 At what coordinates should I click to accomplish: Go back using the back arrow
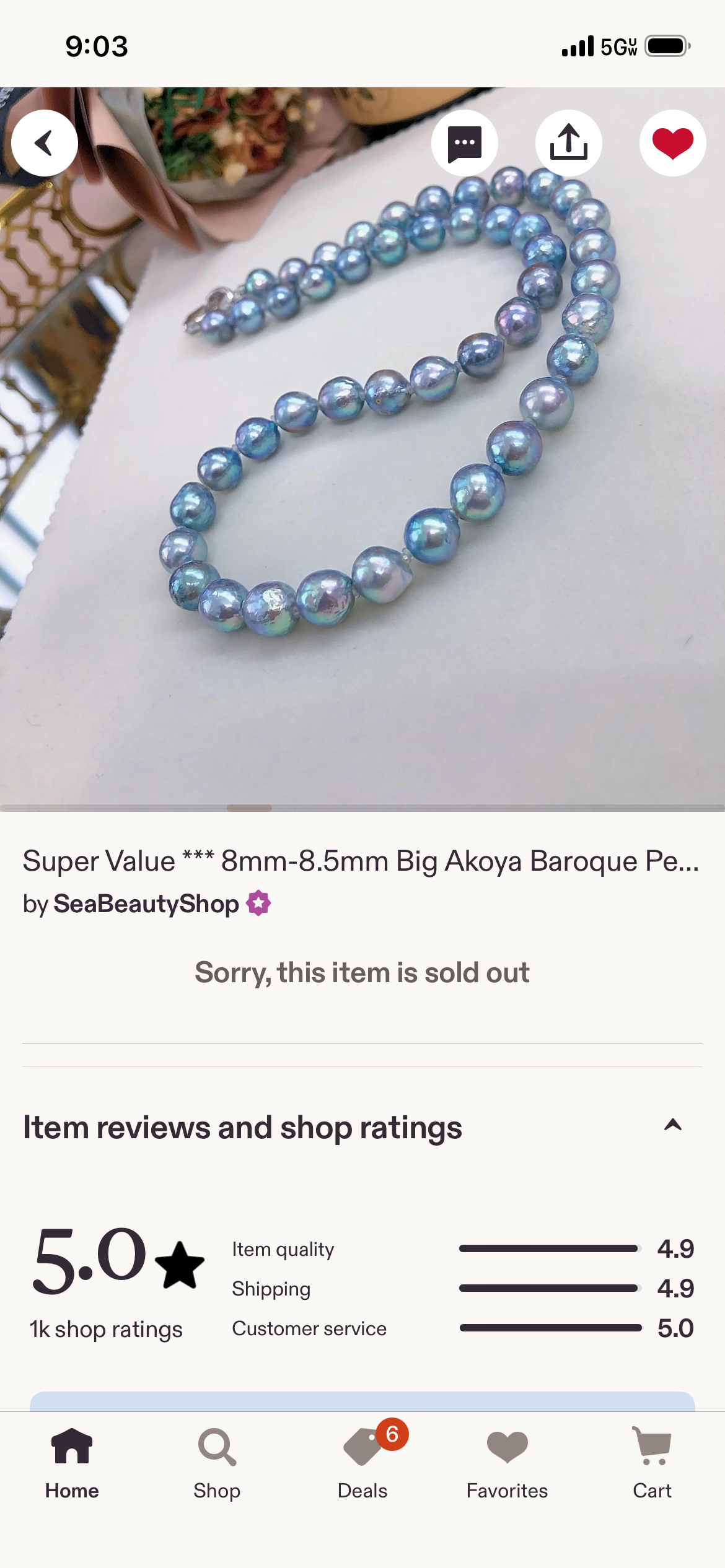(45, 143)
